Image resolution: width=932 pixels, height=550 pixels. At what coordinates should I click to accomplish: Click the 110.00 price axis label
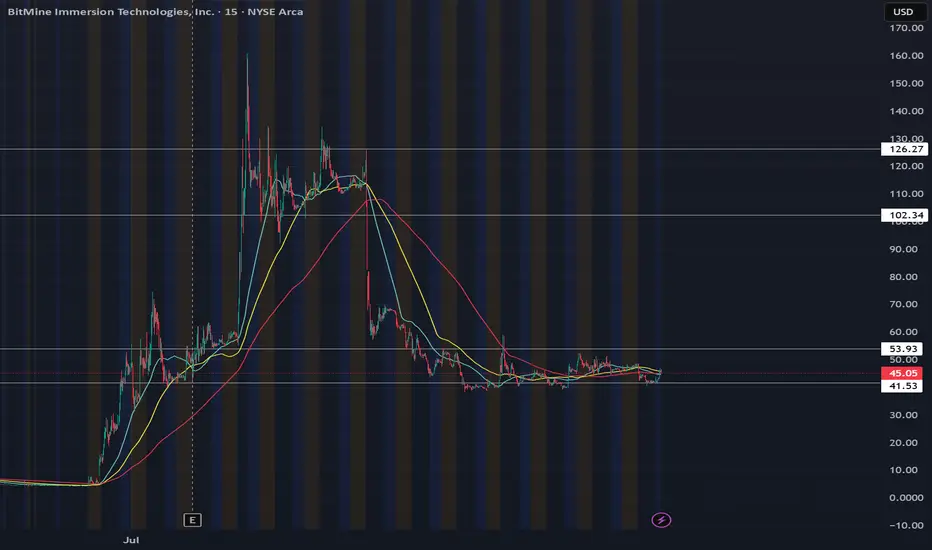pos(906,194)
